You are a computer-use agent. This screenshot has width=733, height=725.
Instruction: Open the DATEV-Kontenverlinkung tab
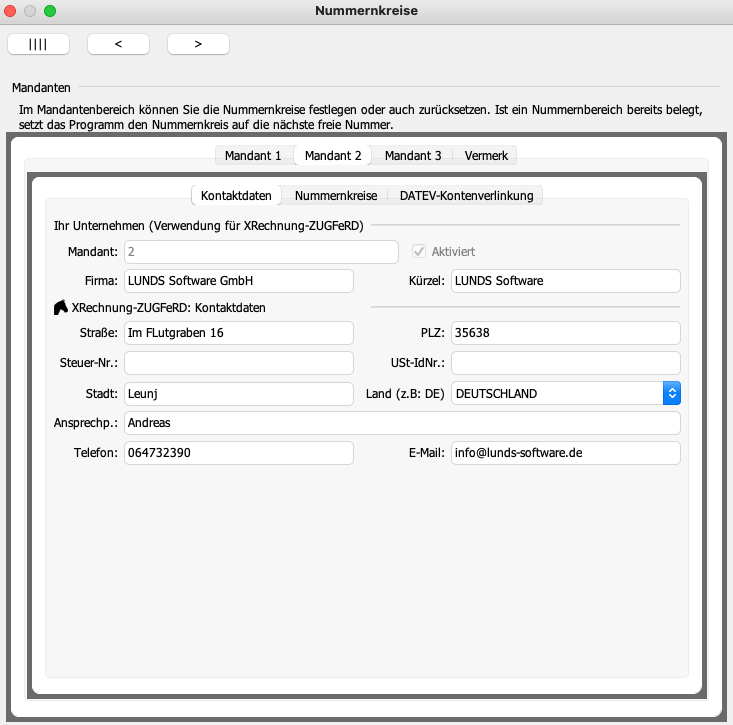[466, 196]
